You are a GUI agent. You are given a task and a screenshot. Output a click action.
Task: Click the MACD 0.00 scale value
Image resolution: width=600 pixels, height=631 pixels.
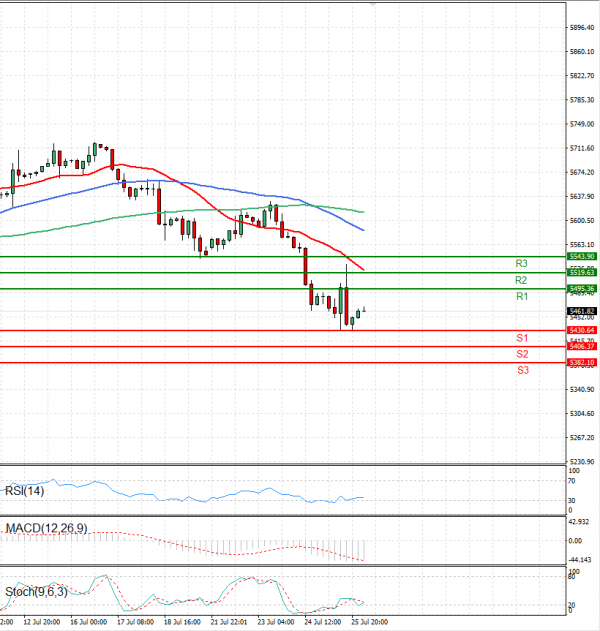pyautogui.click(x=575, y=541)
